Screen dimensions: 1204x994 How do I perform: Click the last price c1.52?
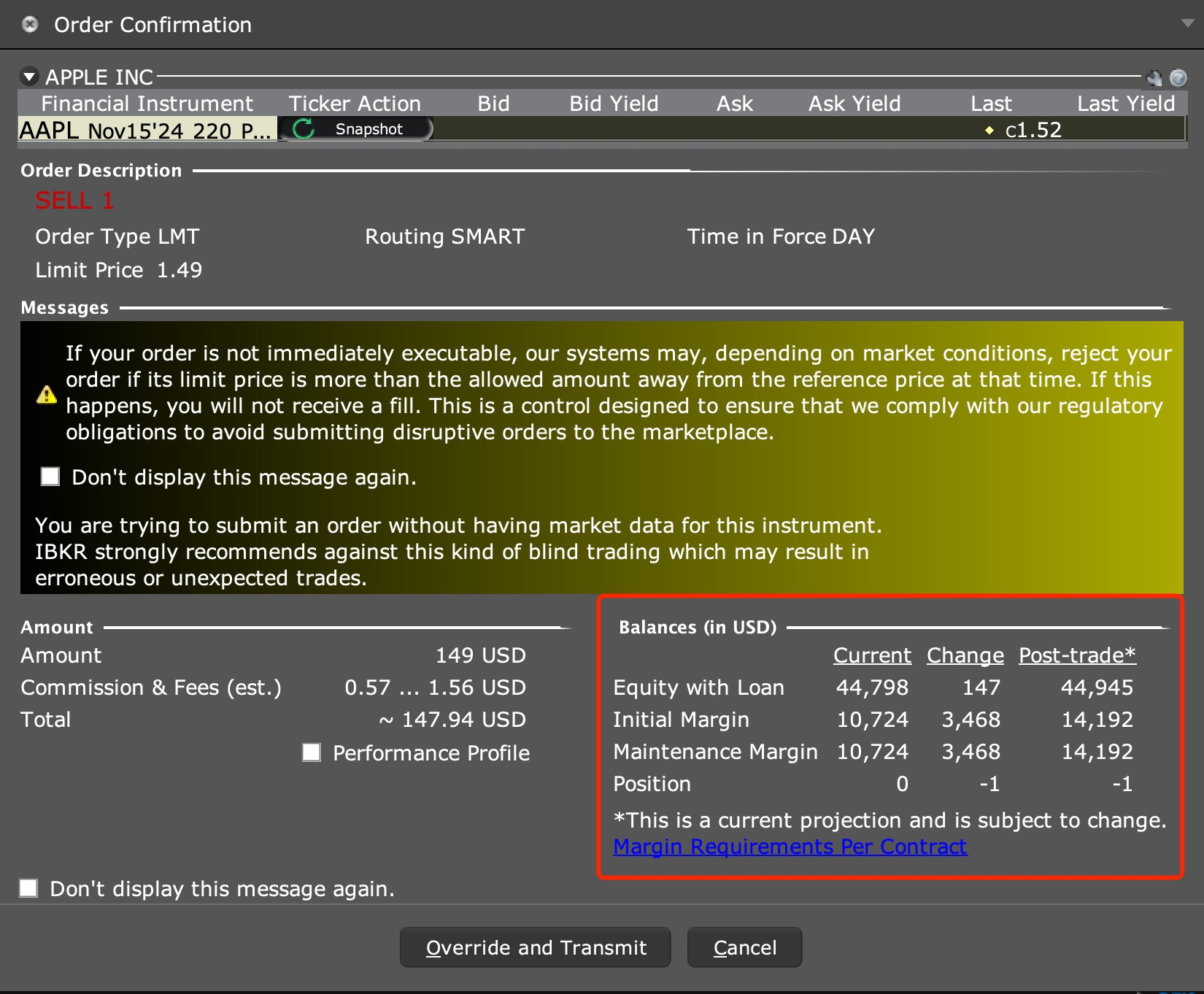coord(1033,130)
